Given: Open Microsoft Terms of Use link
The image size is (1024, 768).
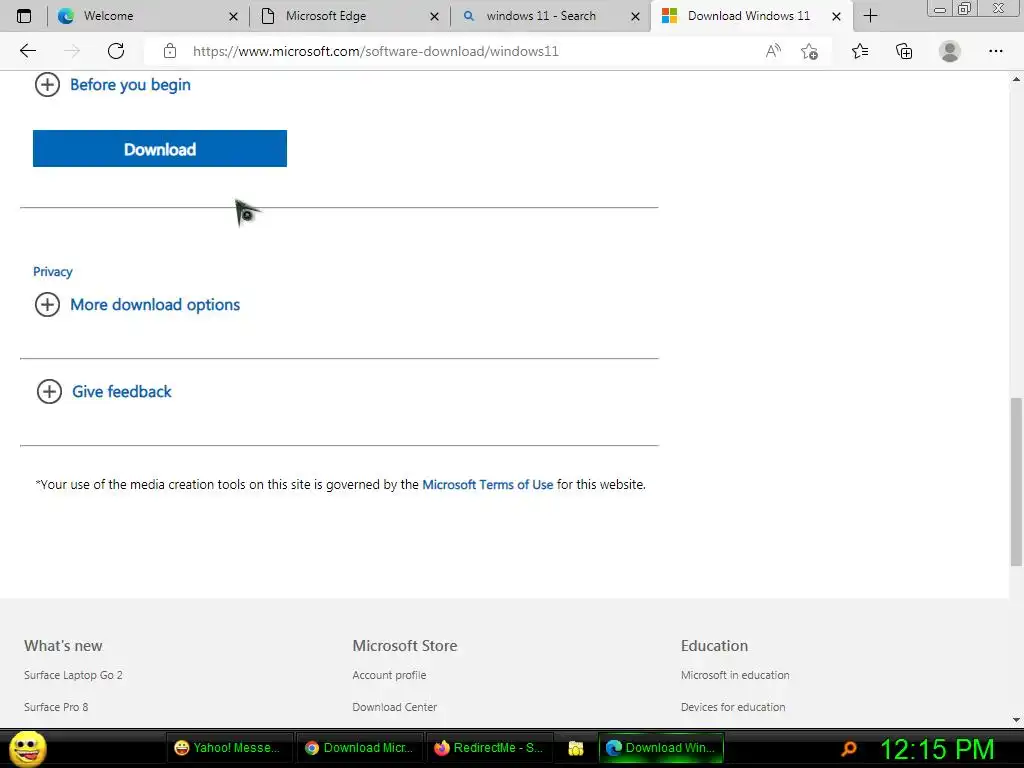Looking at the screenshot, I should point(488,485).
